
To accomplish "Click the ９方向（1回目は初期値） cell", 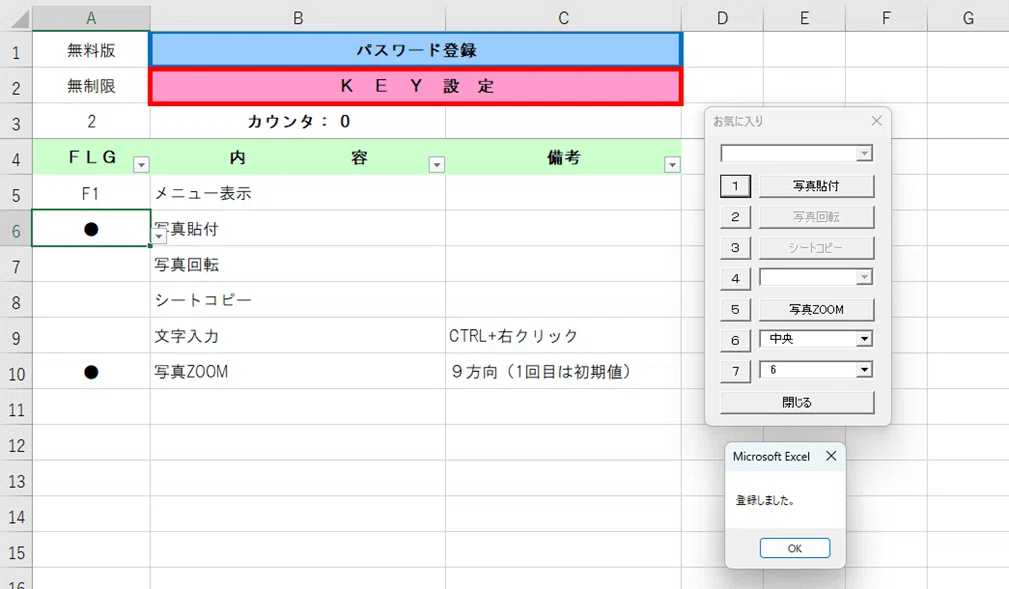I will 563,371.
